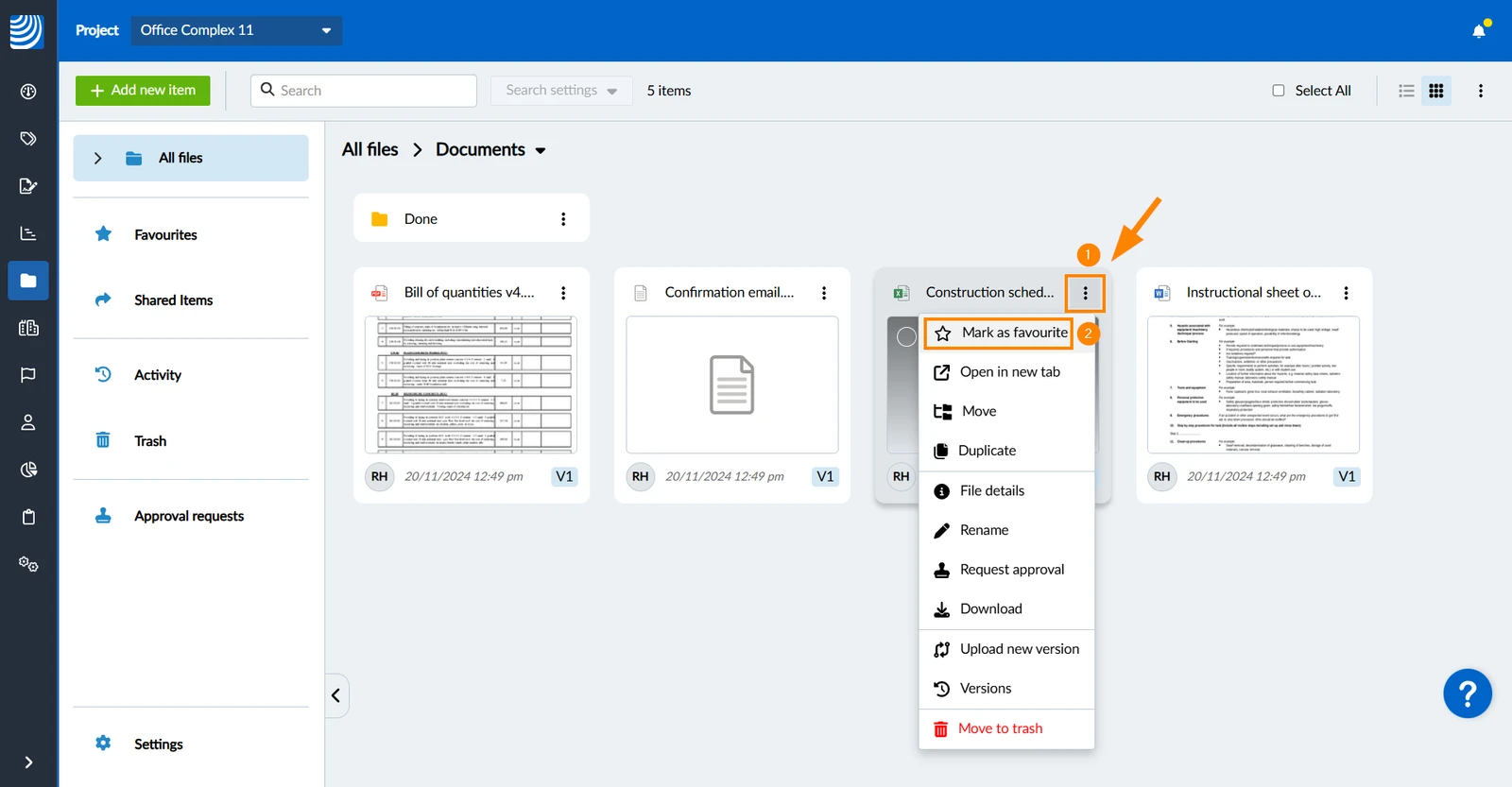This screenshot has height=787, width=1512.
Task: Click the notification bell icon
Action: coord(1479,31)
